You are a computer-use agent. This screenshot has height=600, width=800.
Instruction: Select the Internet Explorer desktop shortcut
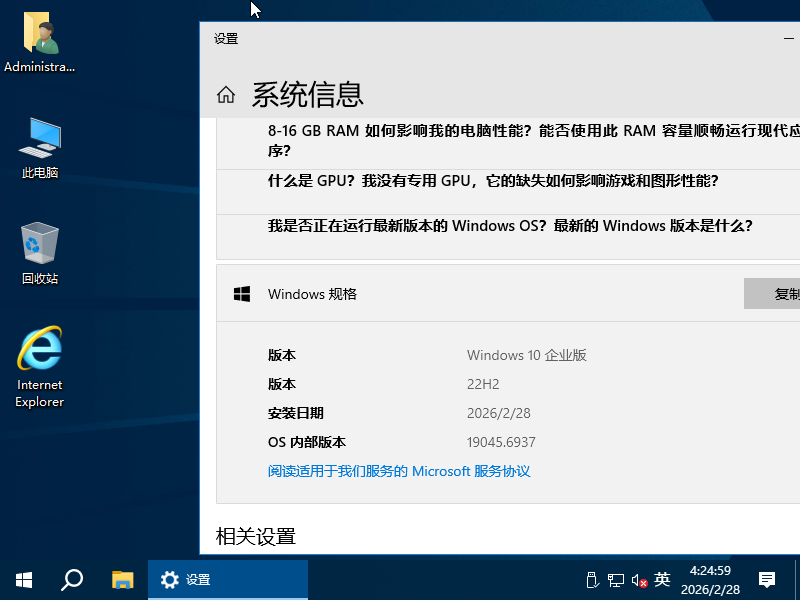click(x=40, y=366)
